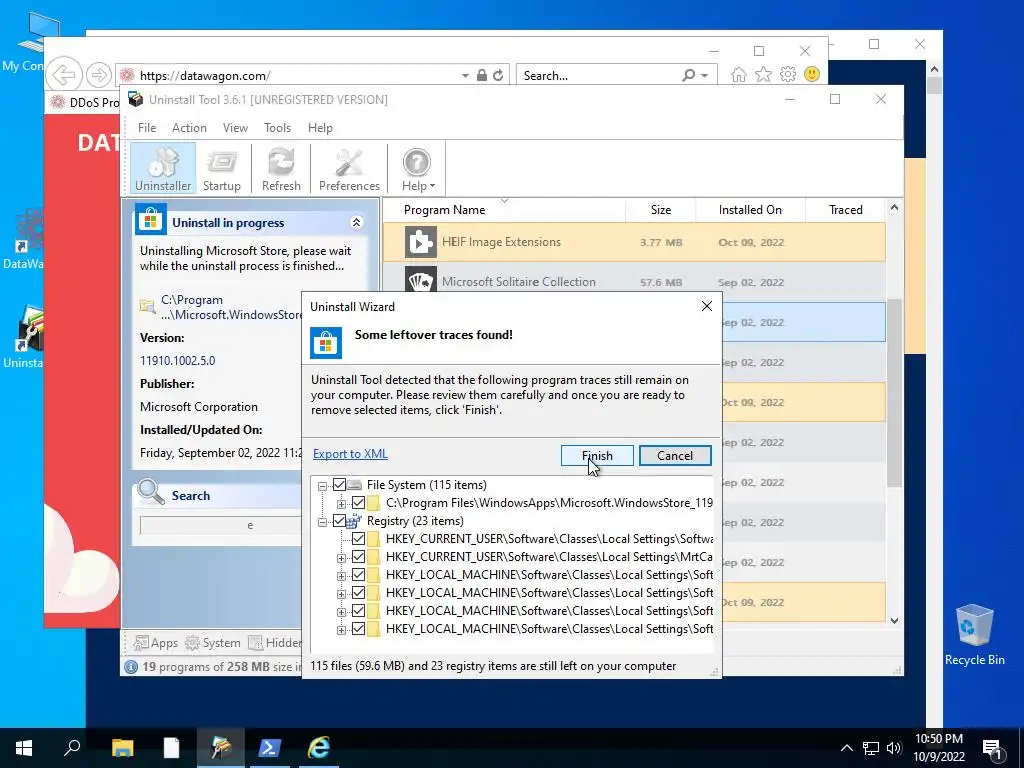This screenshot has width=1024, height=768.
Task: Show hidden system tray icons chevron
Action: click(x=846, y=748)
